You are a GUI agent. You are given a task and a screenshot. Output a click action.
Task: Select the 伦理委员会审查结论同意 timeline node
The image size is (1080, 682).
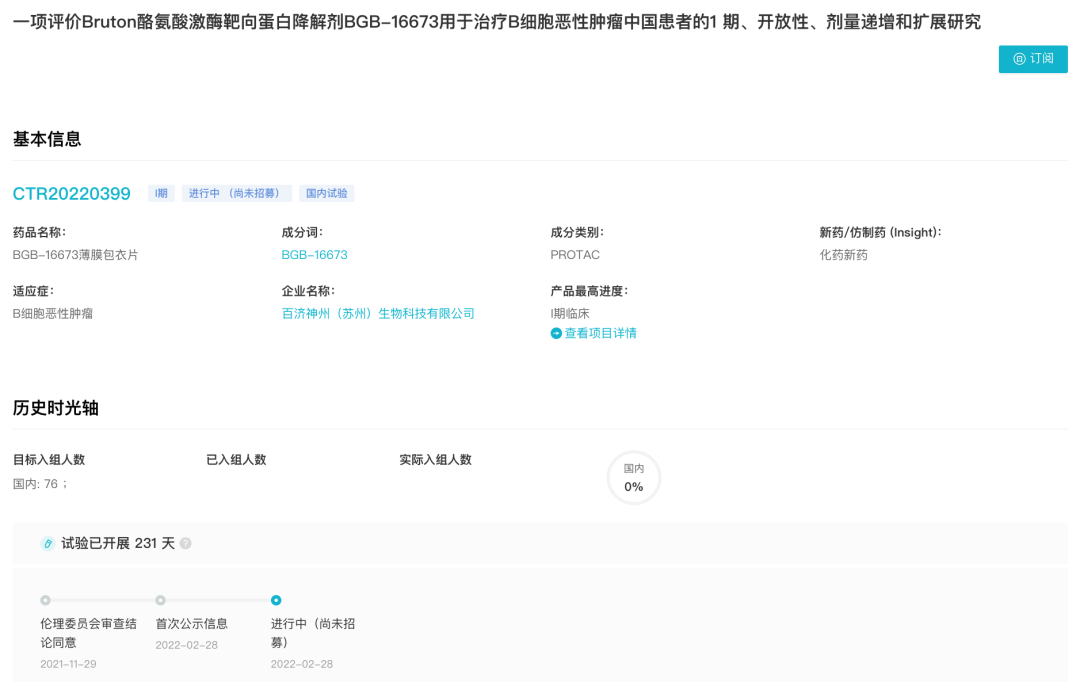[x=45, y=600]
